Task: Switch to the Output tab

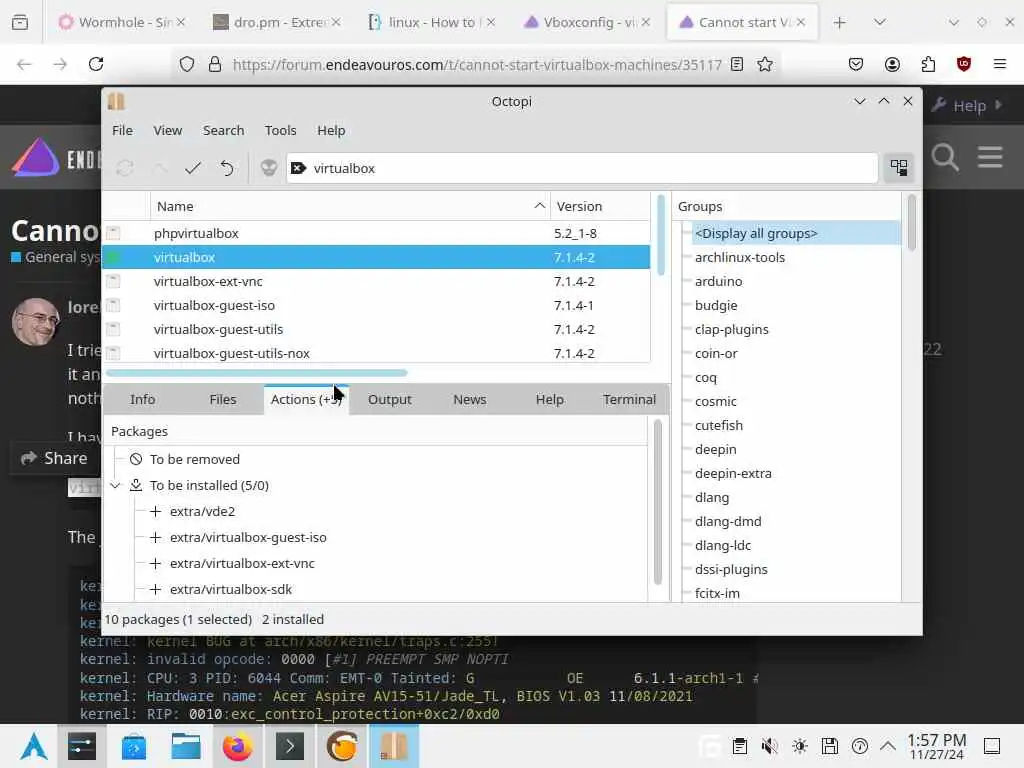Action: point(389,400)
